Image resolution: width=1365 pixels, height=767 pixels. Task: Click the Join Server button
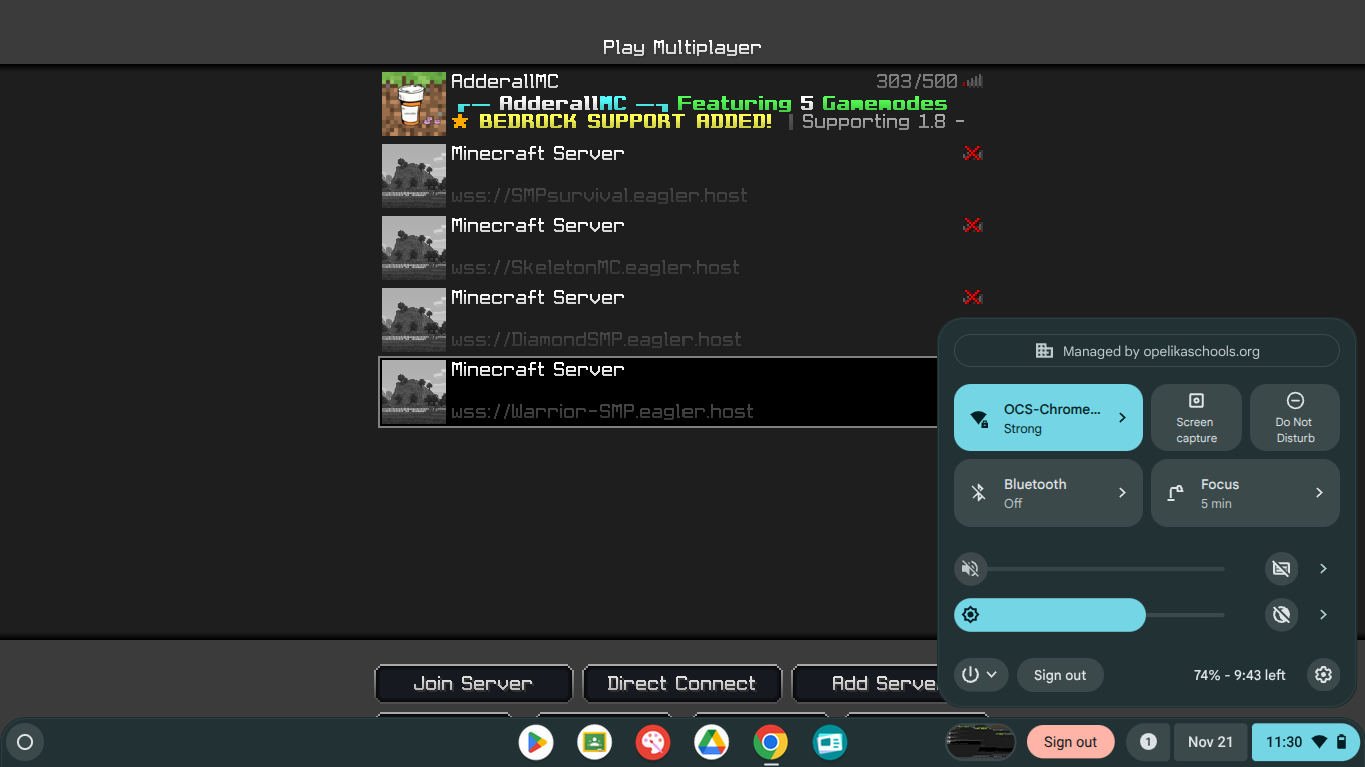pos(473,684)
